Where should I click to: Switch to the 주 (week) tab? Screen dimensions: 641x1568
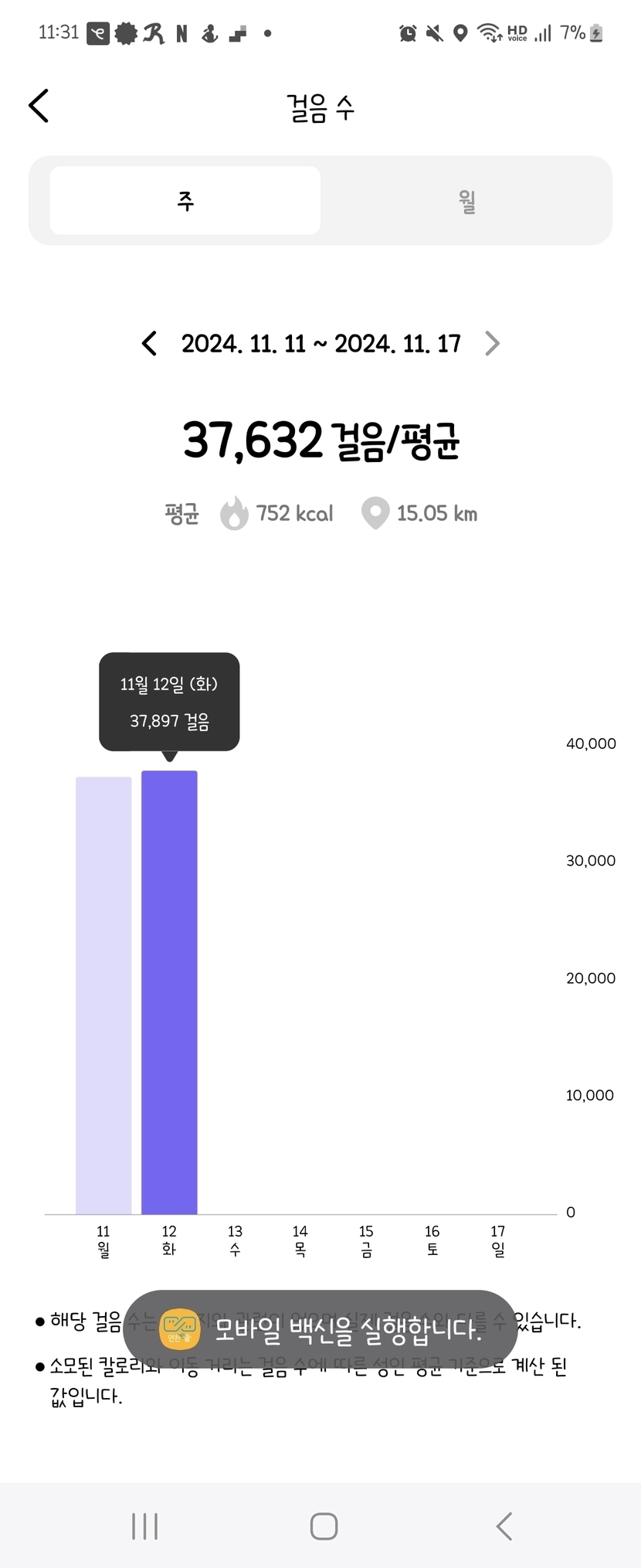point(185,201)
